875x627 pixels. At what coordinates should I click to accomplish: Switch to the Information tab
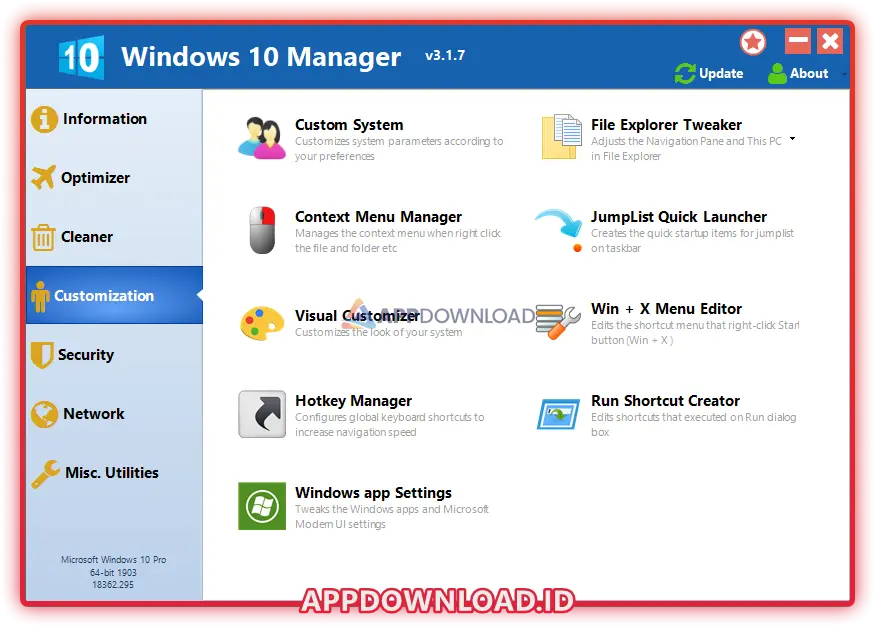point(104,119)
